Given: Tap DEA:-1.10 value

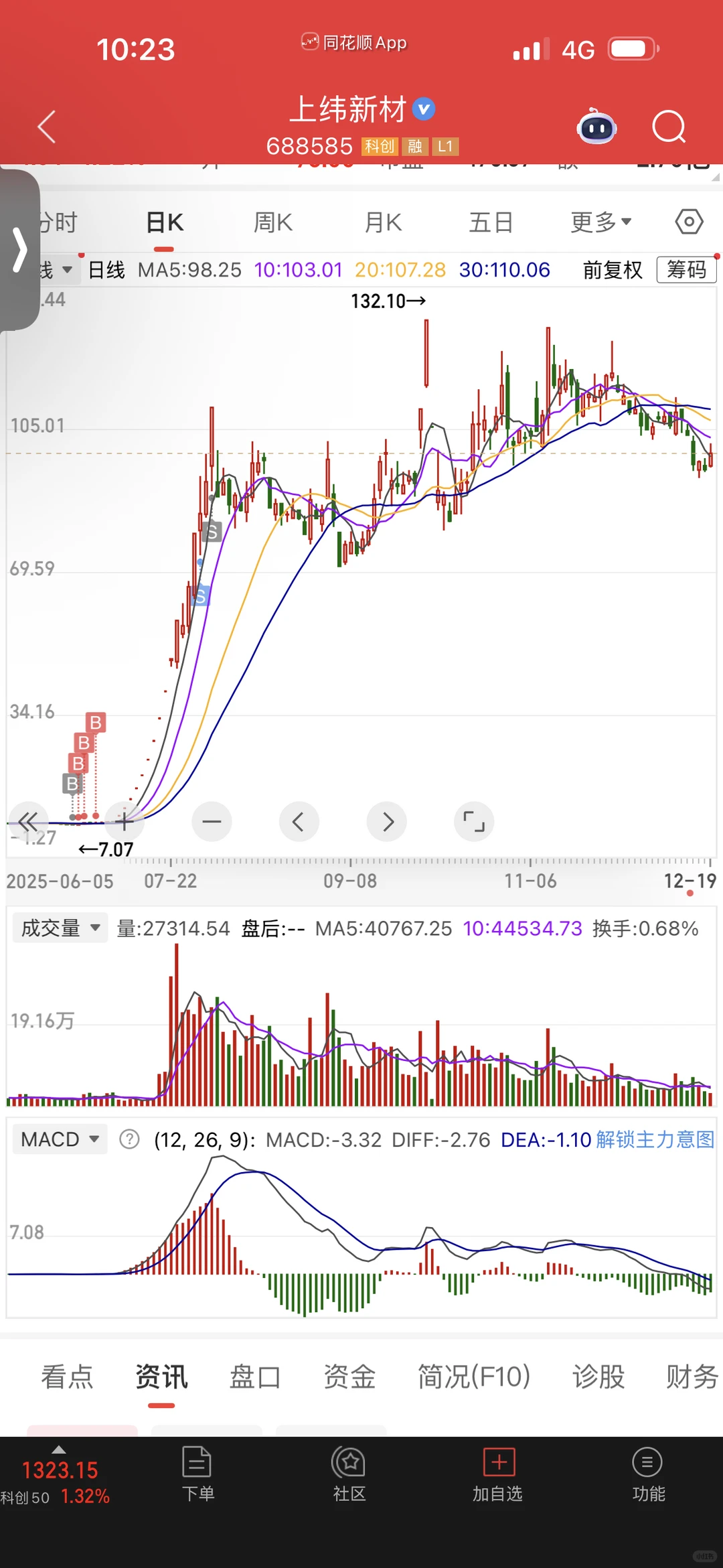Looking at the screenshot, I should pyautogui.click(x=546, y=1139).
